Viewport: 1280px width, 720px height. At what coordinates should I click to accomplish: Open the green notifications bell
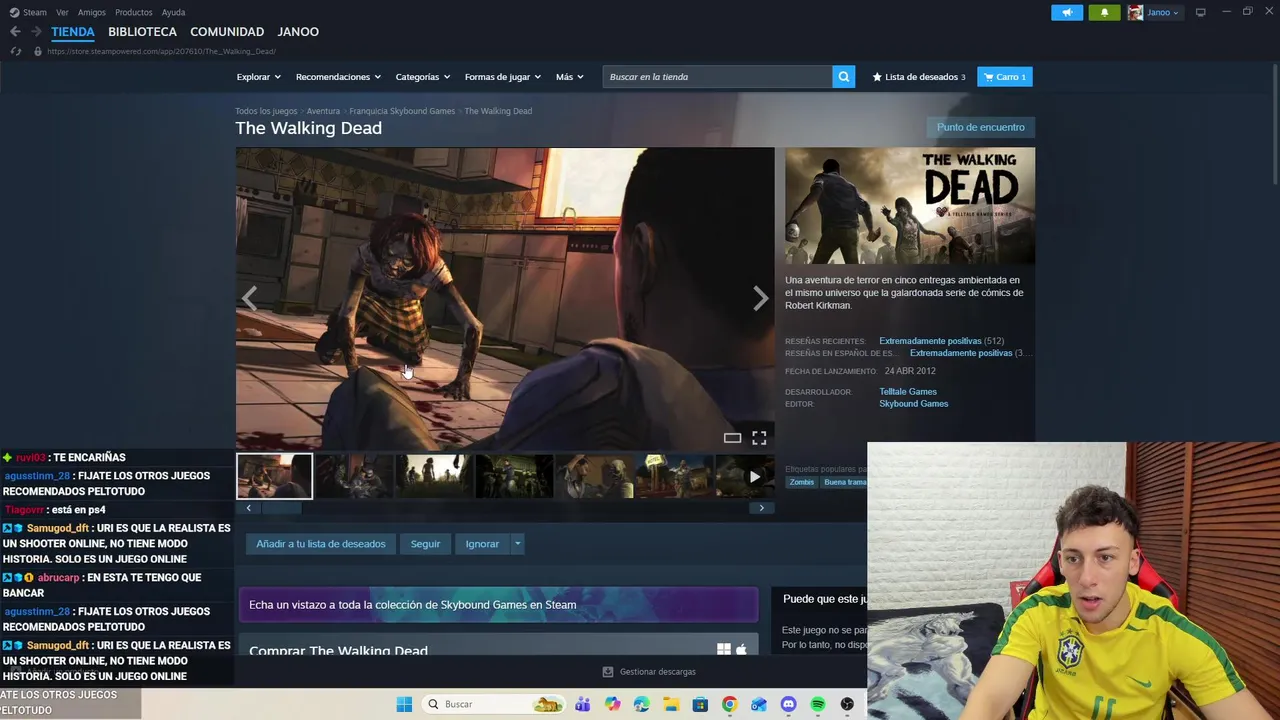(x=1104, y=12)
